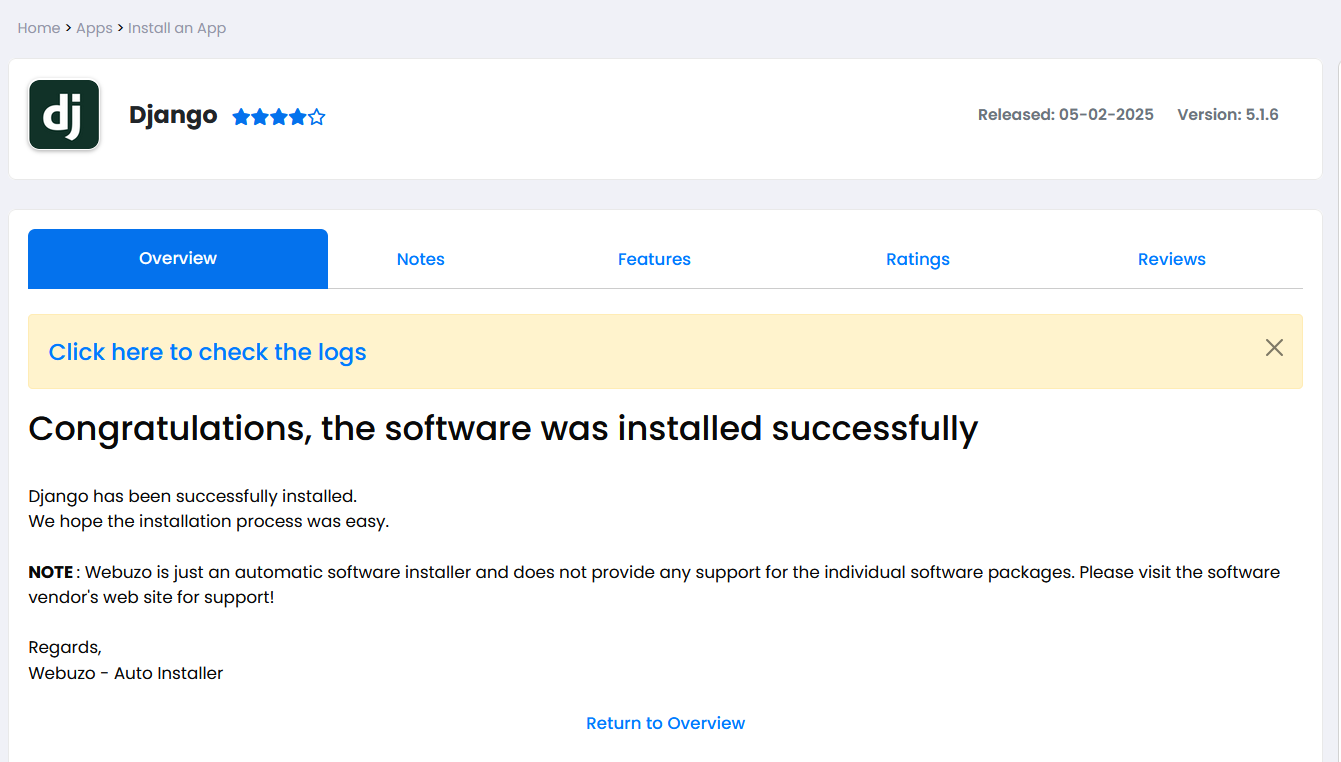Switch to the Notes tab
Screen dimensions: 1341x762
click(x=420, y=259)
